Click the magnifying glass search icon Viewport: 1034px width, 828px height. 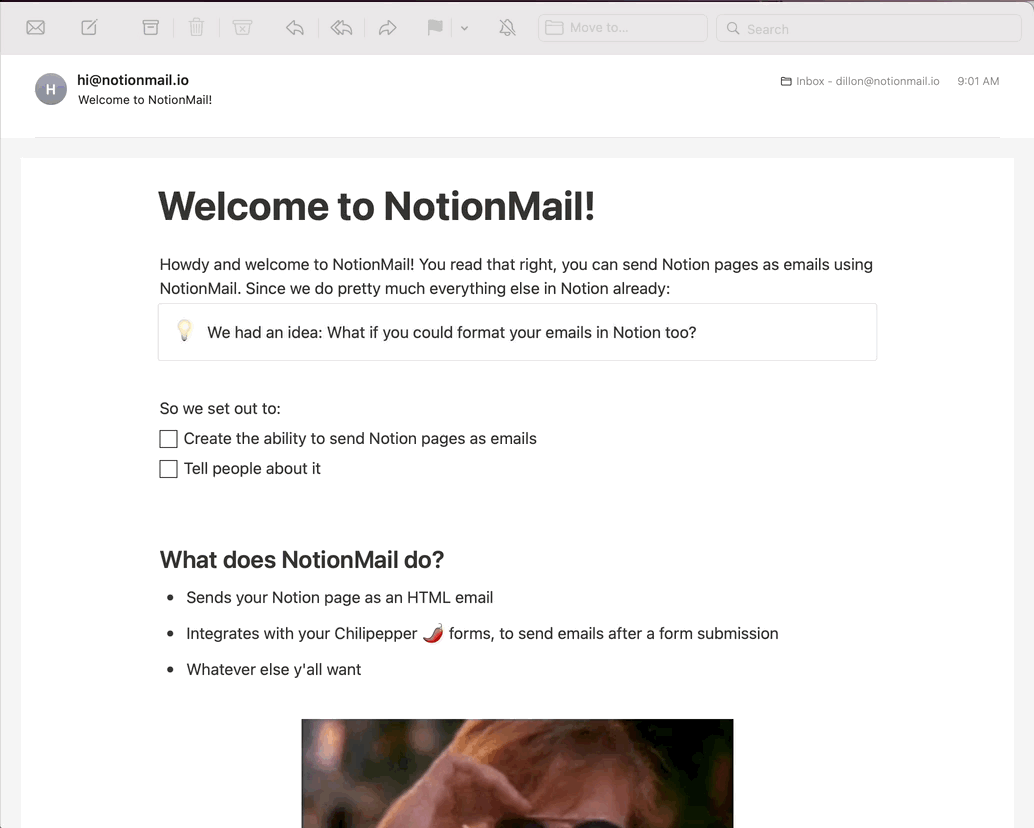pyautogui.click(x=733, y=28)
